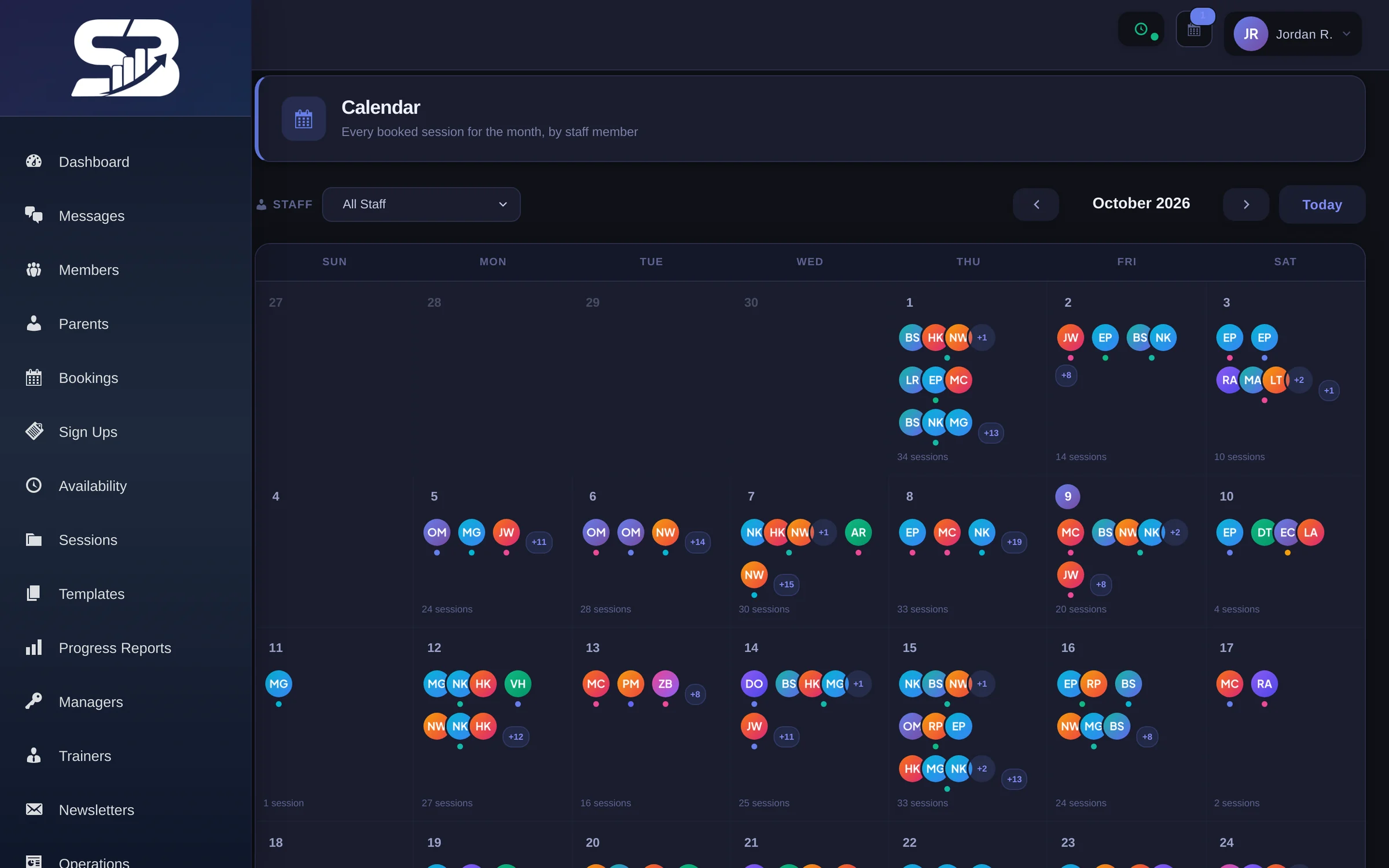Click the JR profile avatar
Screen dimensions: 1389x868
[1251, 34]
